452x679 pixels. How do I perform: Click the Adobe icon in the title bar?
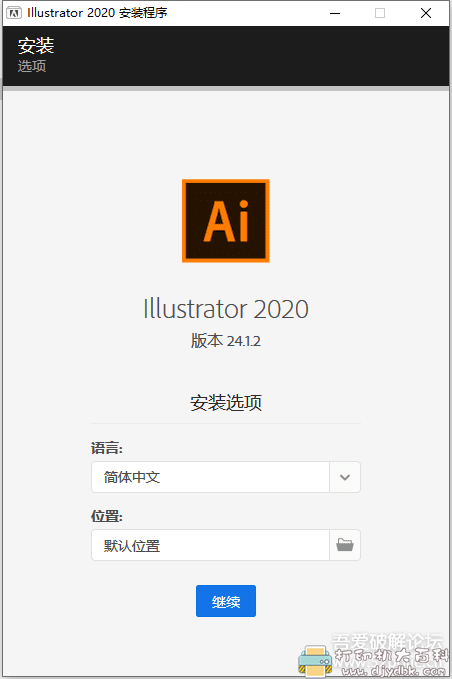click(13, 13)
